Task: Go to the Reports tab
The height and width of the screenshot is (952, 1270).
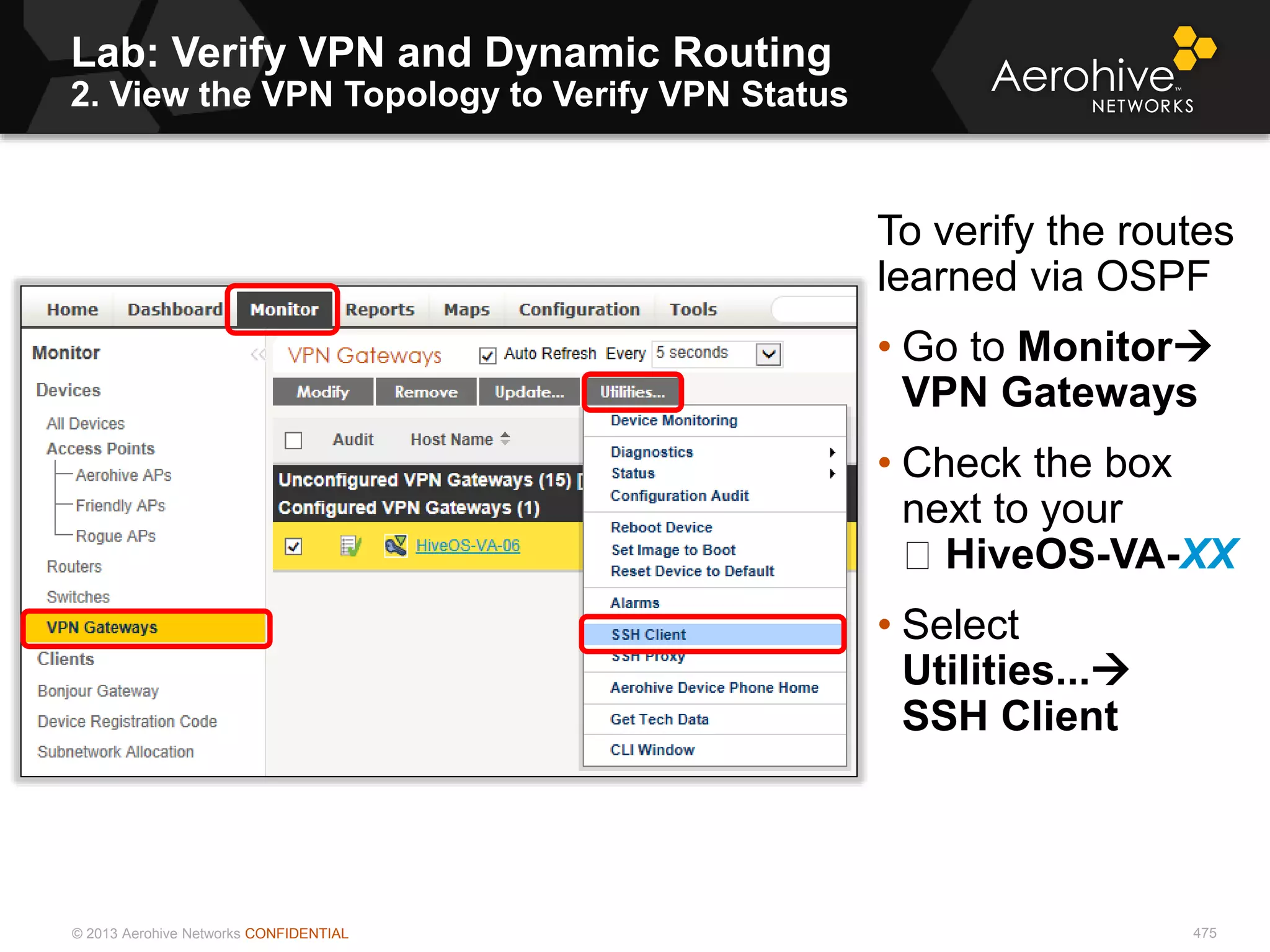Action: click(380, 309)
